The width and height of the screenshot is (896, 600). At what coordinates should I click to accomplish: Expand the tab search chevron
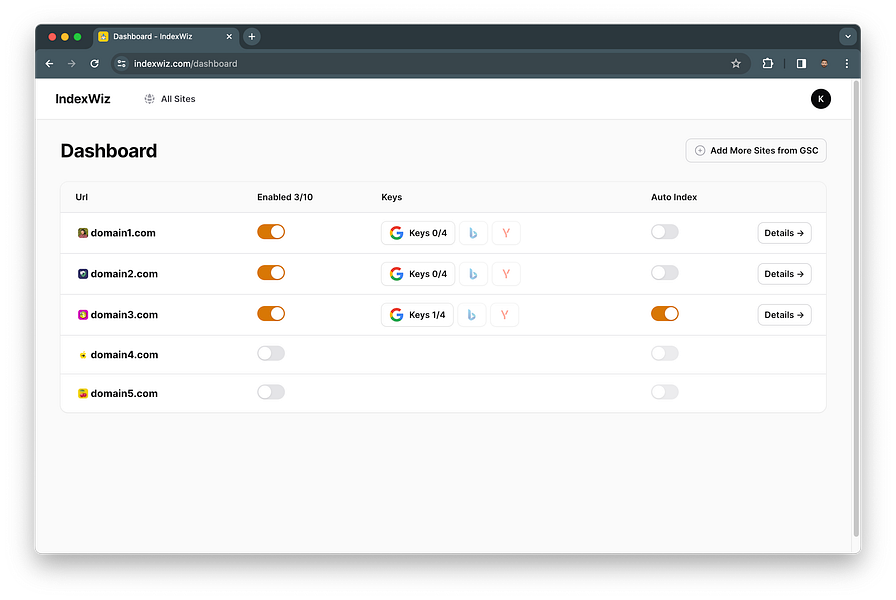tap(847, 37)
